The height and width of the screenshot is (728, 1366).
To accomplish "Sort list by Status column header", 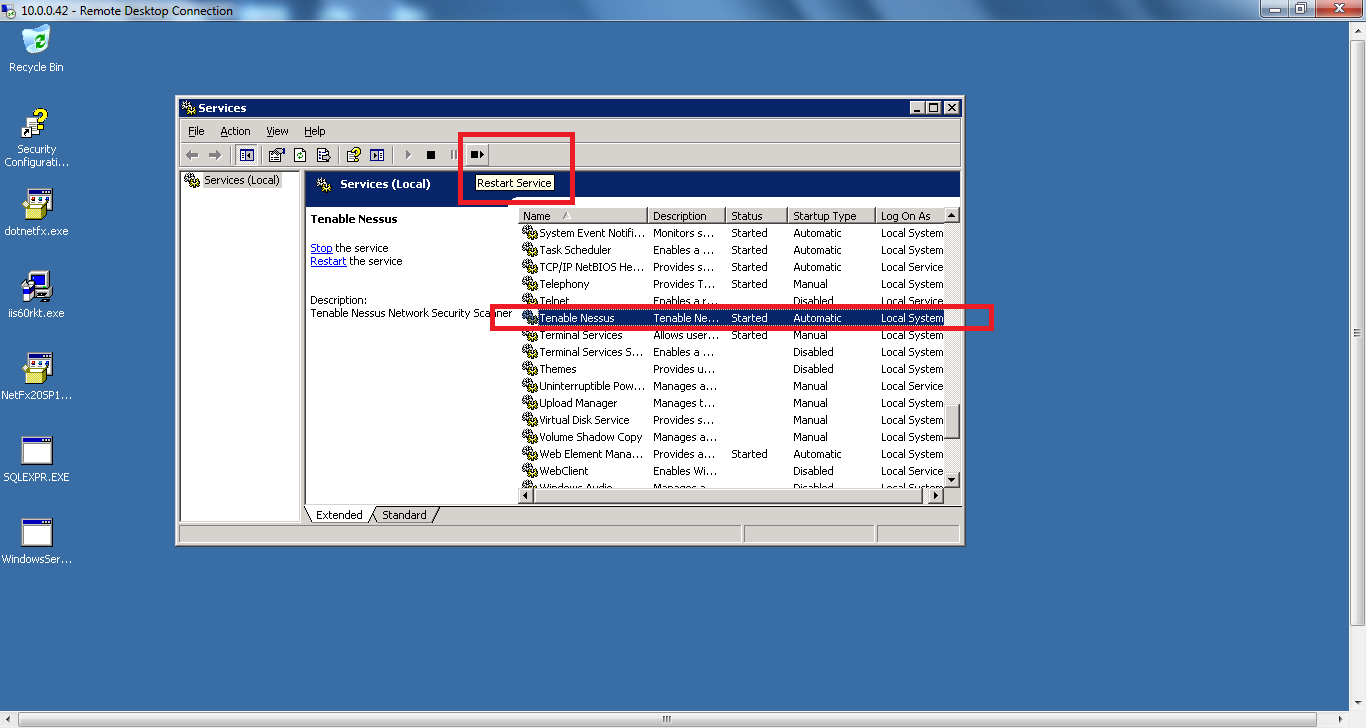I will click(x=755, y=216).
